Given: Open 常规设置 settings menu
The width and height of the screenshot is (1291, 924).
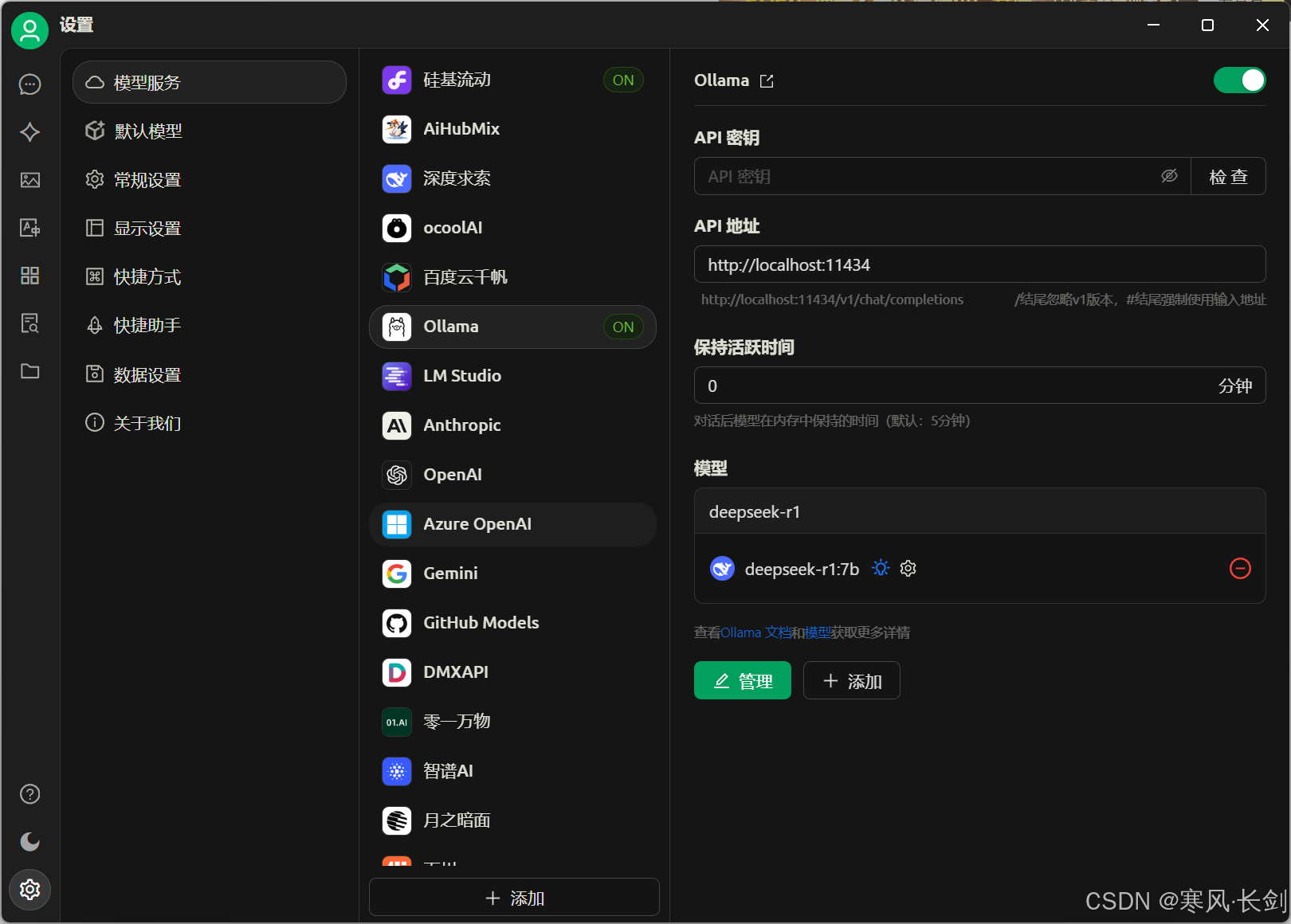Looking at the screenshot, I should (x=210, y=180).
